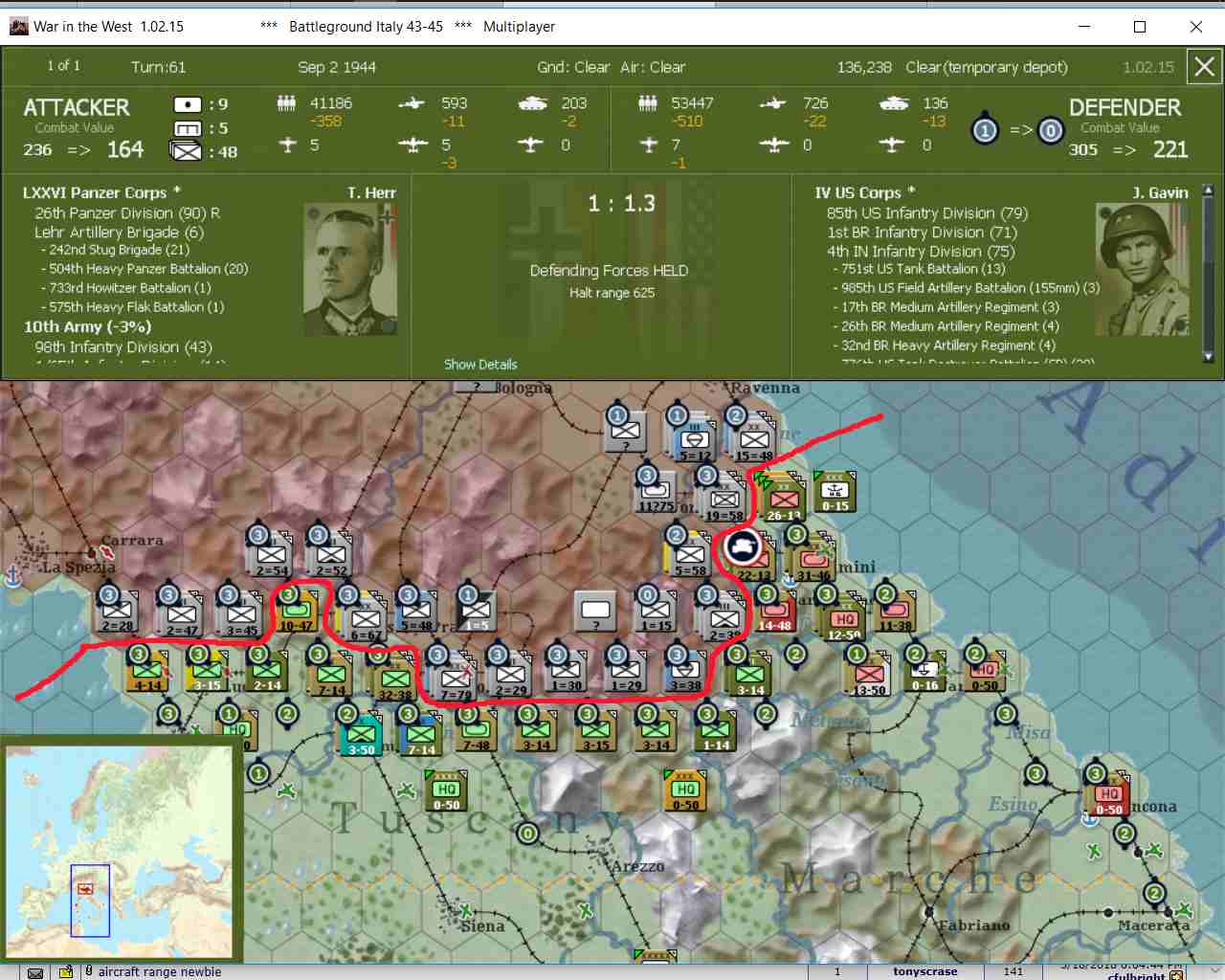
Task: Click the 1 : 1.3 combat odds
Action: click(622, 203)
